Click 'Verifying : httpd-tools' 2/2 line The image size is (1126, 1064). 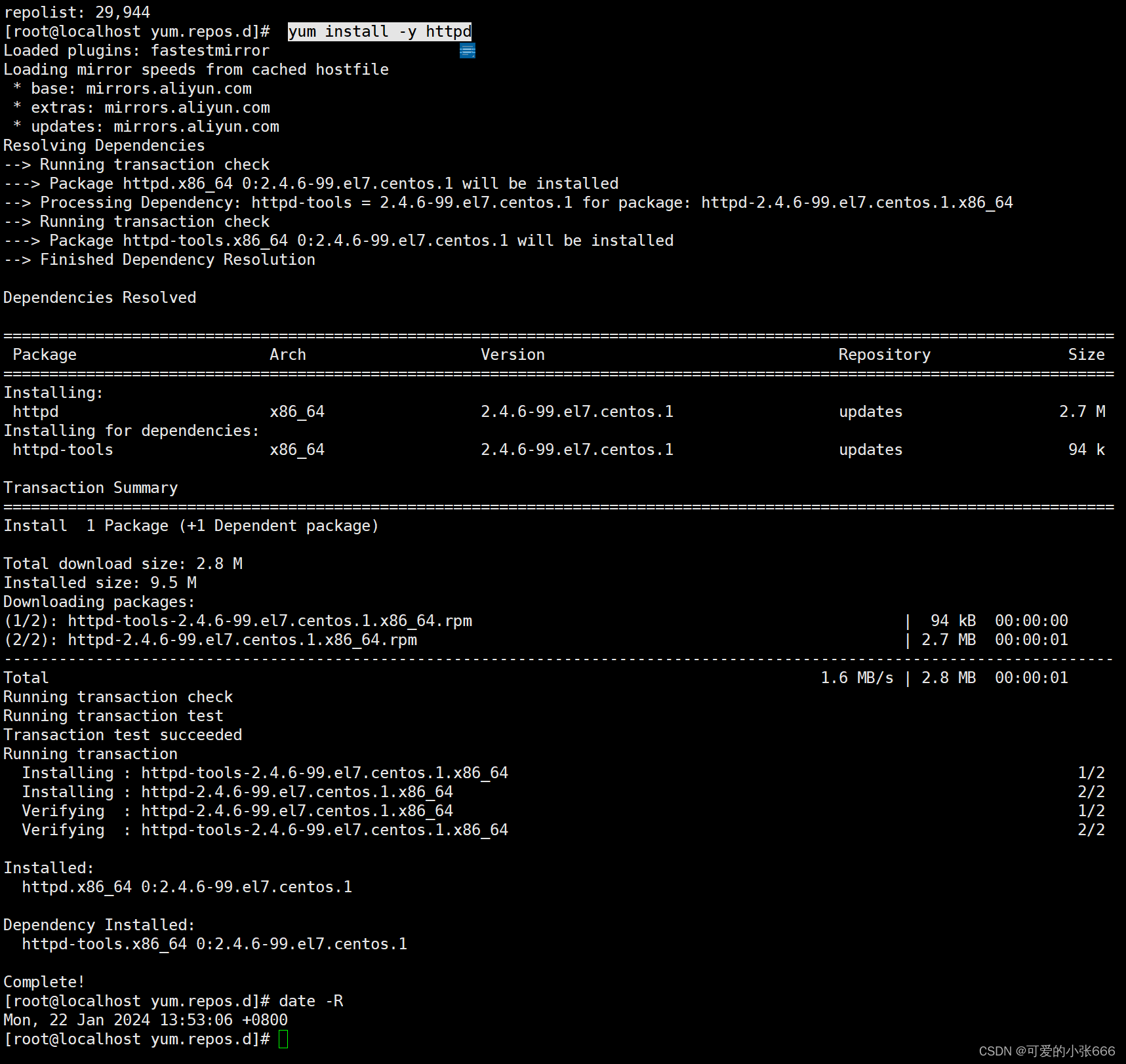click(564, 830)
